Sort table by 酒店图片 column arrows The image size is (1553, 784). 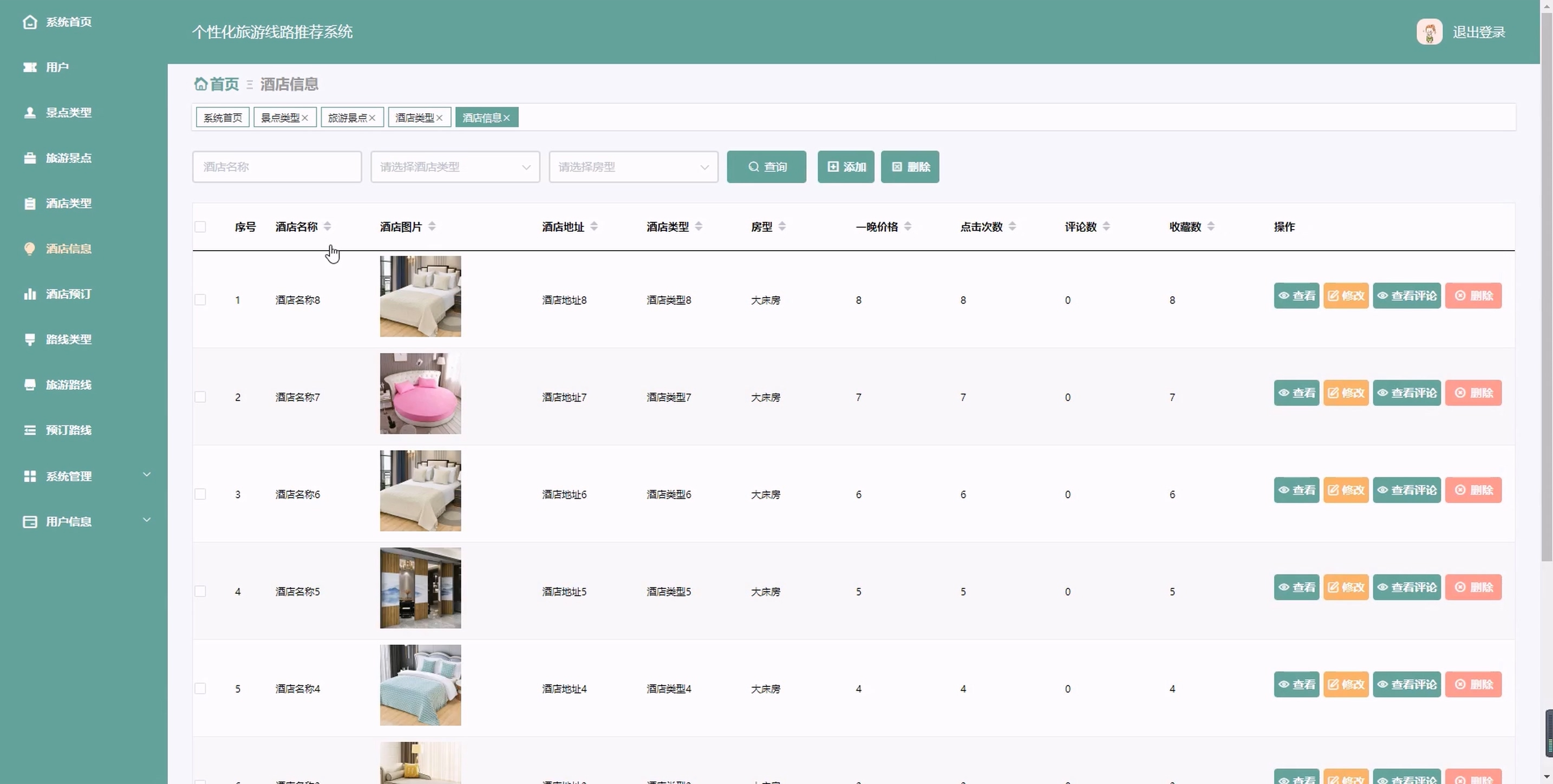tap(432, 226)
